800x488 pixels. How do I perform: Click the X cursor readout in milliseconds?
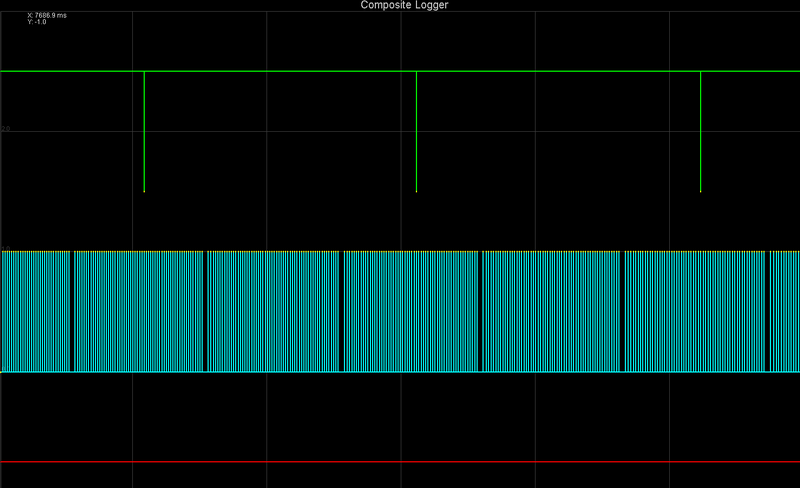point(45,15)
